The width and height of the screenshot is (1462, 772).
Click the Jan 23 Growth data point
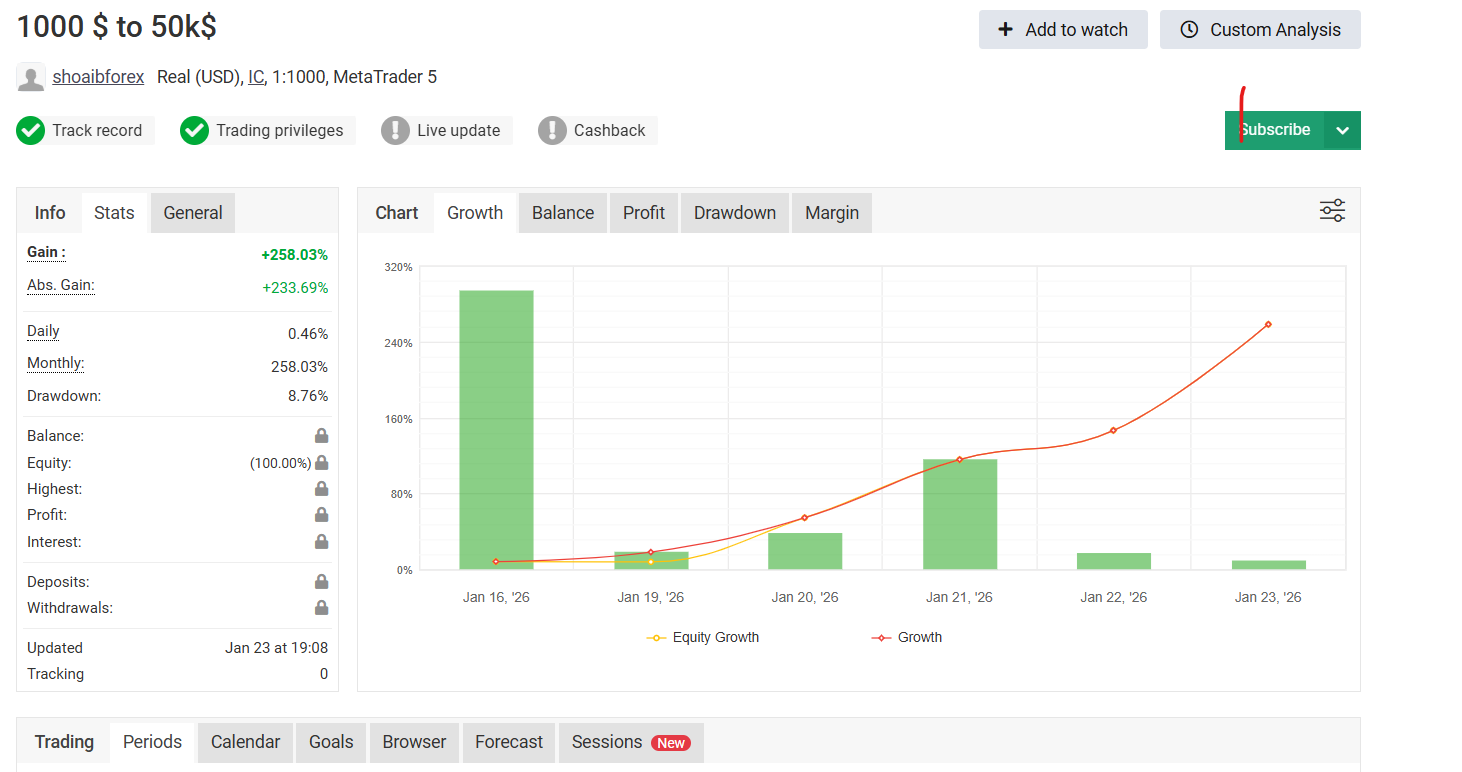[x=1268, y=324]
